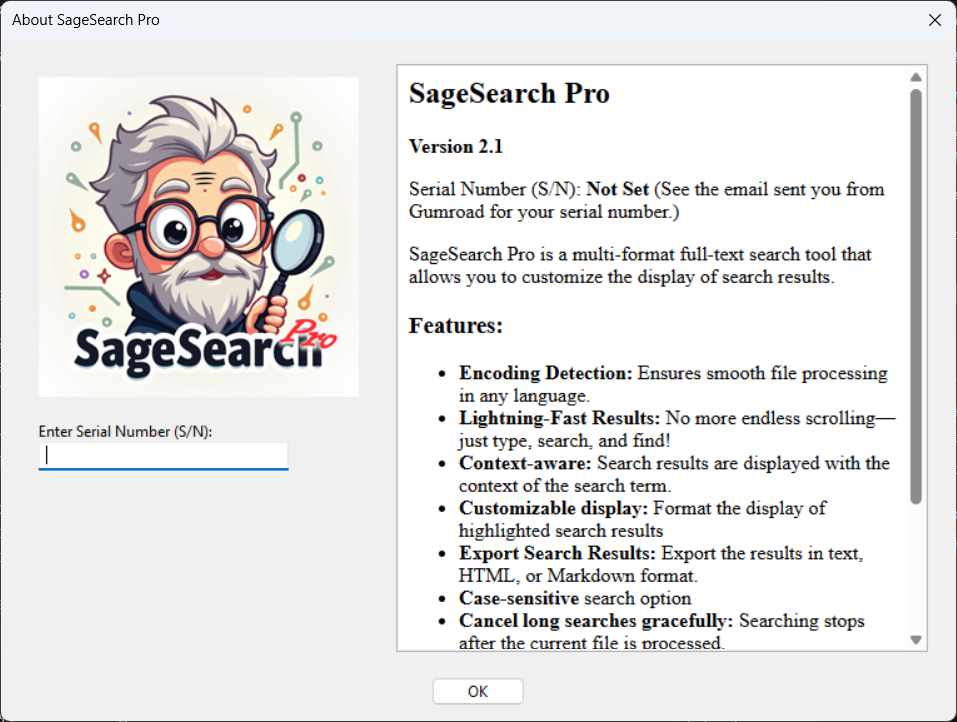Click the 'Lightning-Fast Results:' feature text
Screen dimensions: 957x722
[560, 418]
